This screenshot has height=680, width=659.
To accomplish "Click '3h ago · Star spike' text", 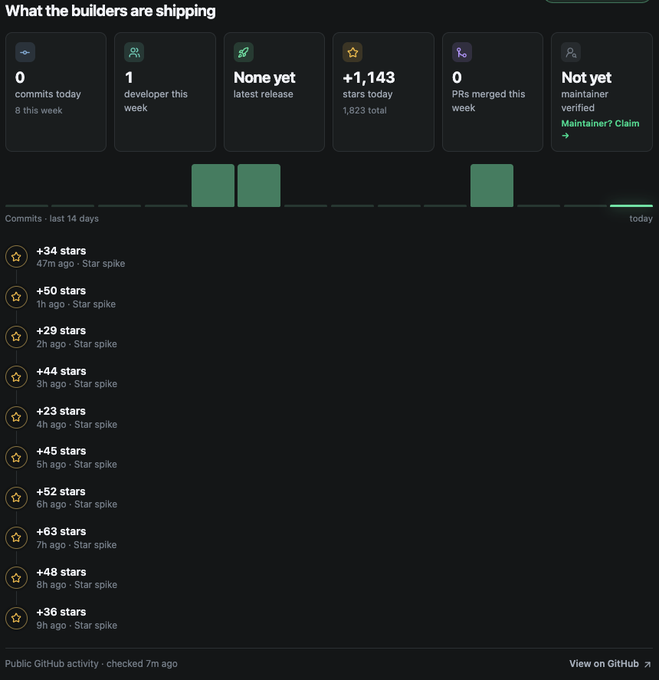I will [77, 384].
